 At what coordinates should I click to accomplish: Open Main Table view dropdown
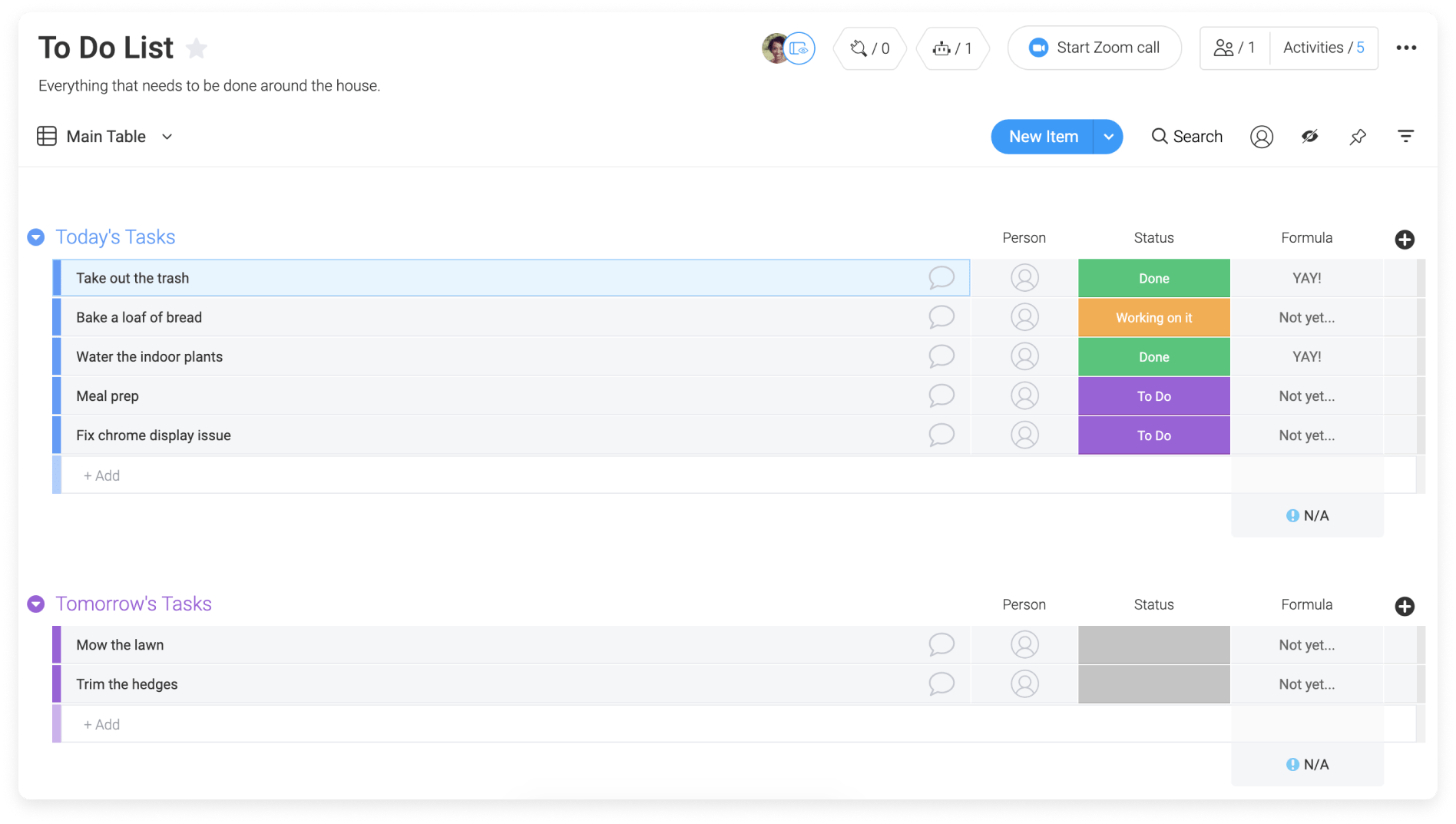pyautogui.click(x=167, y=137)
